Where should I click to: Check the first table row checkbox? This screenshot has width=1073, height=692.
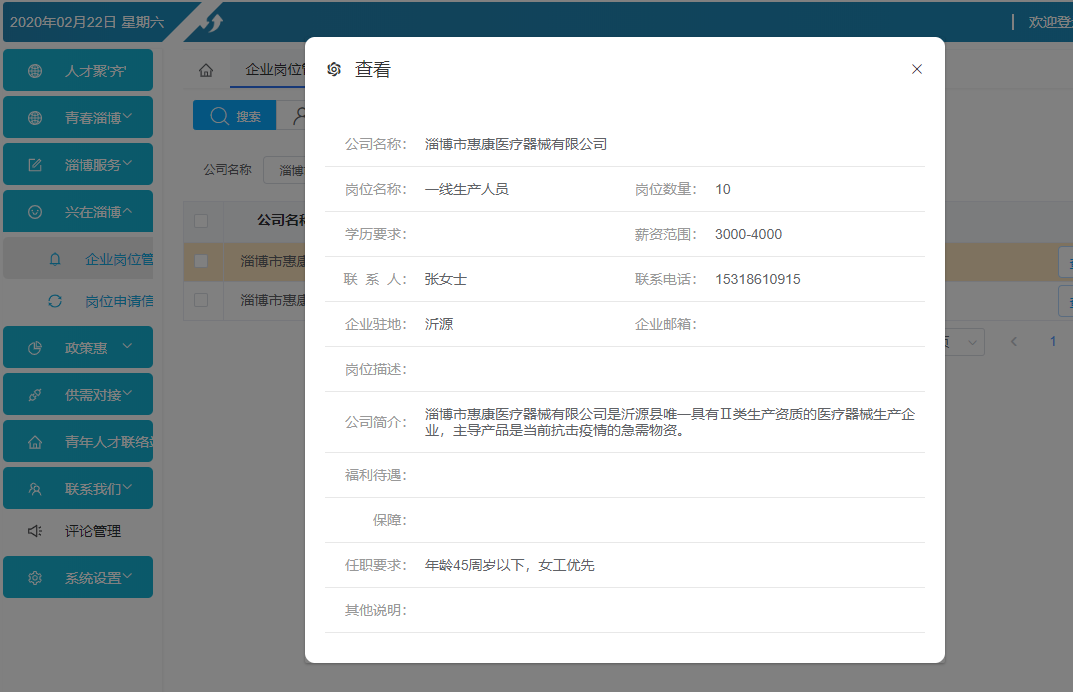[x=201, y=261]
